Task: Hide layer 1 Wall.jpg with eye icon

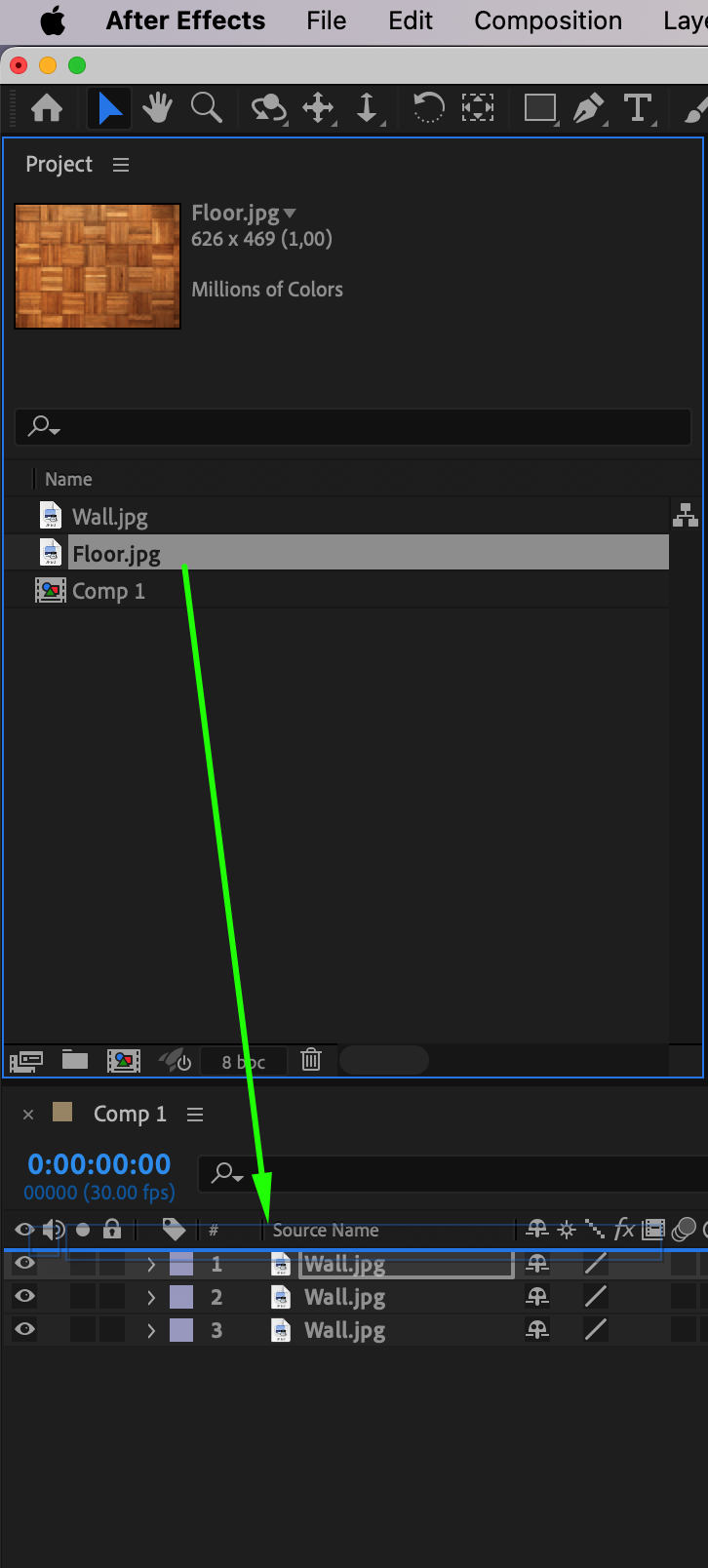Action: 24,1264
